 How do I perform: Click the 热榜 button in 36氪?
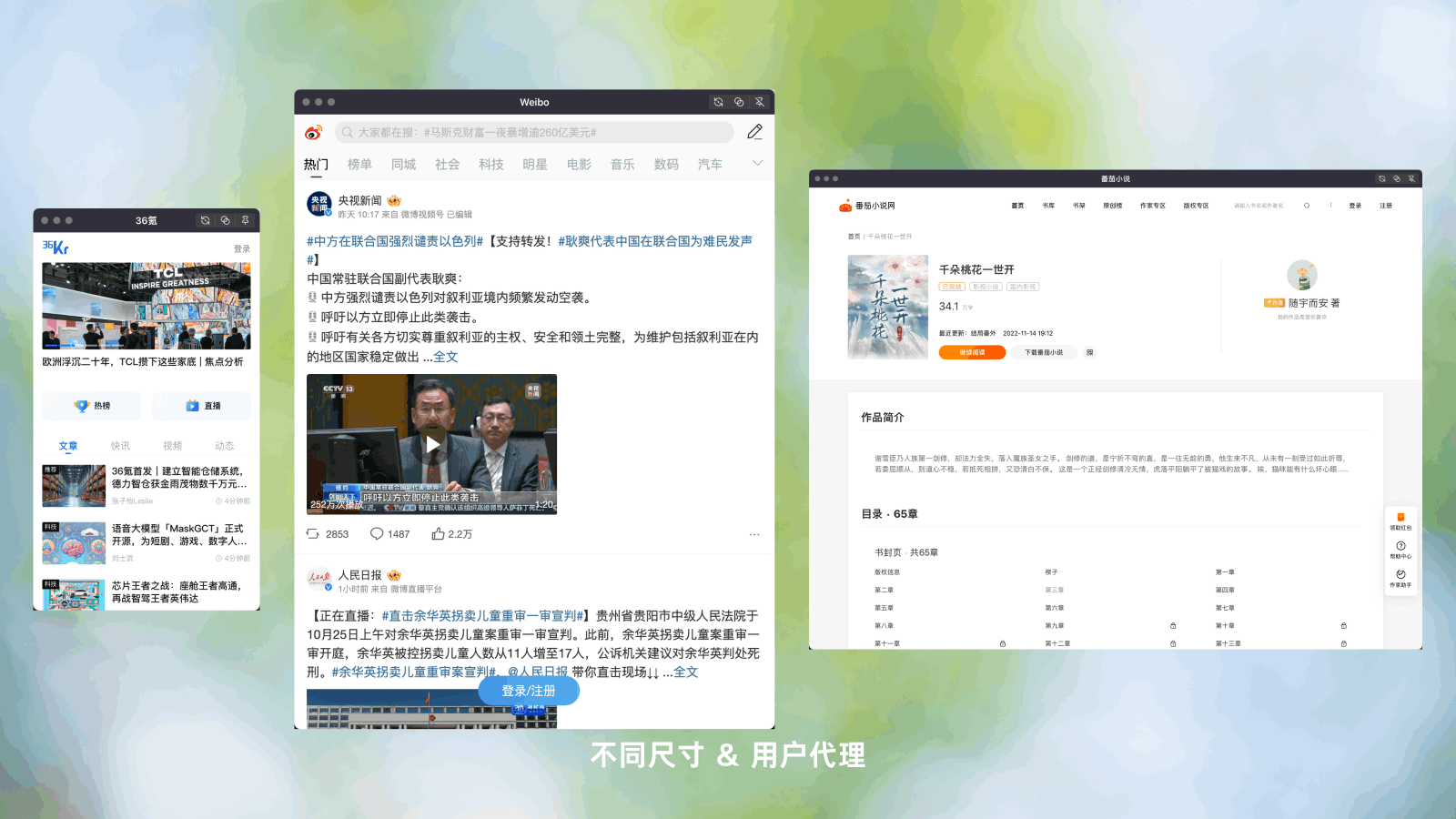(91, 406)
